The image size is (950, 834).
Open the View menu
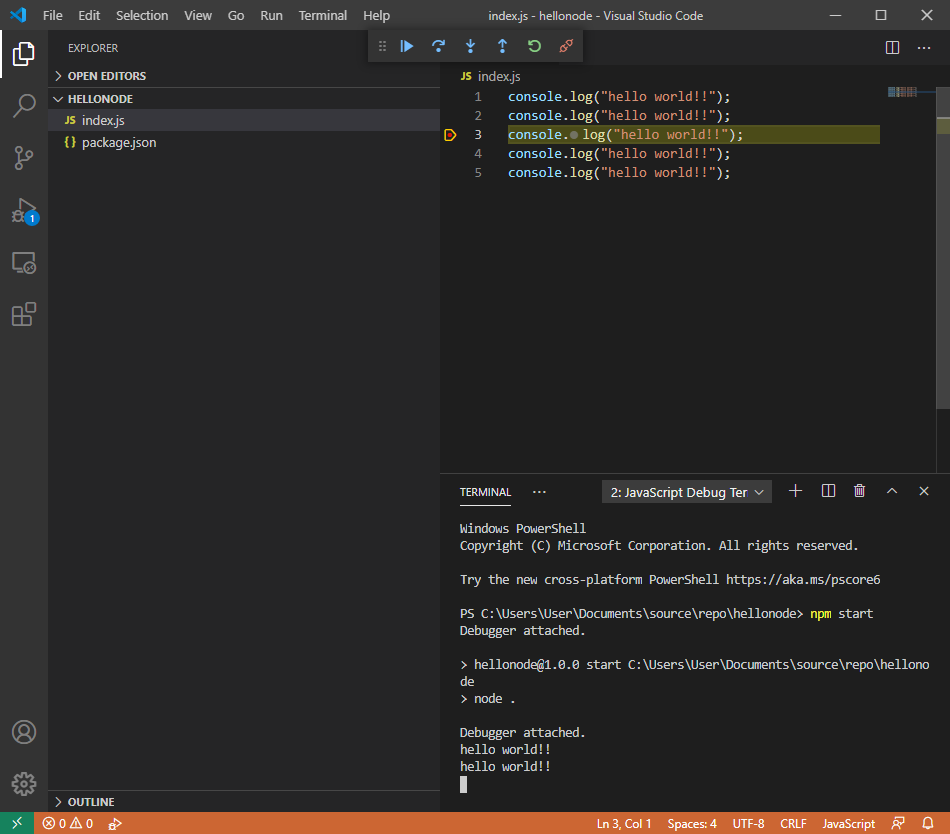198,15
